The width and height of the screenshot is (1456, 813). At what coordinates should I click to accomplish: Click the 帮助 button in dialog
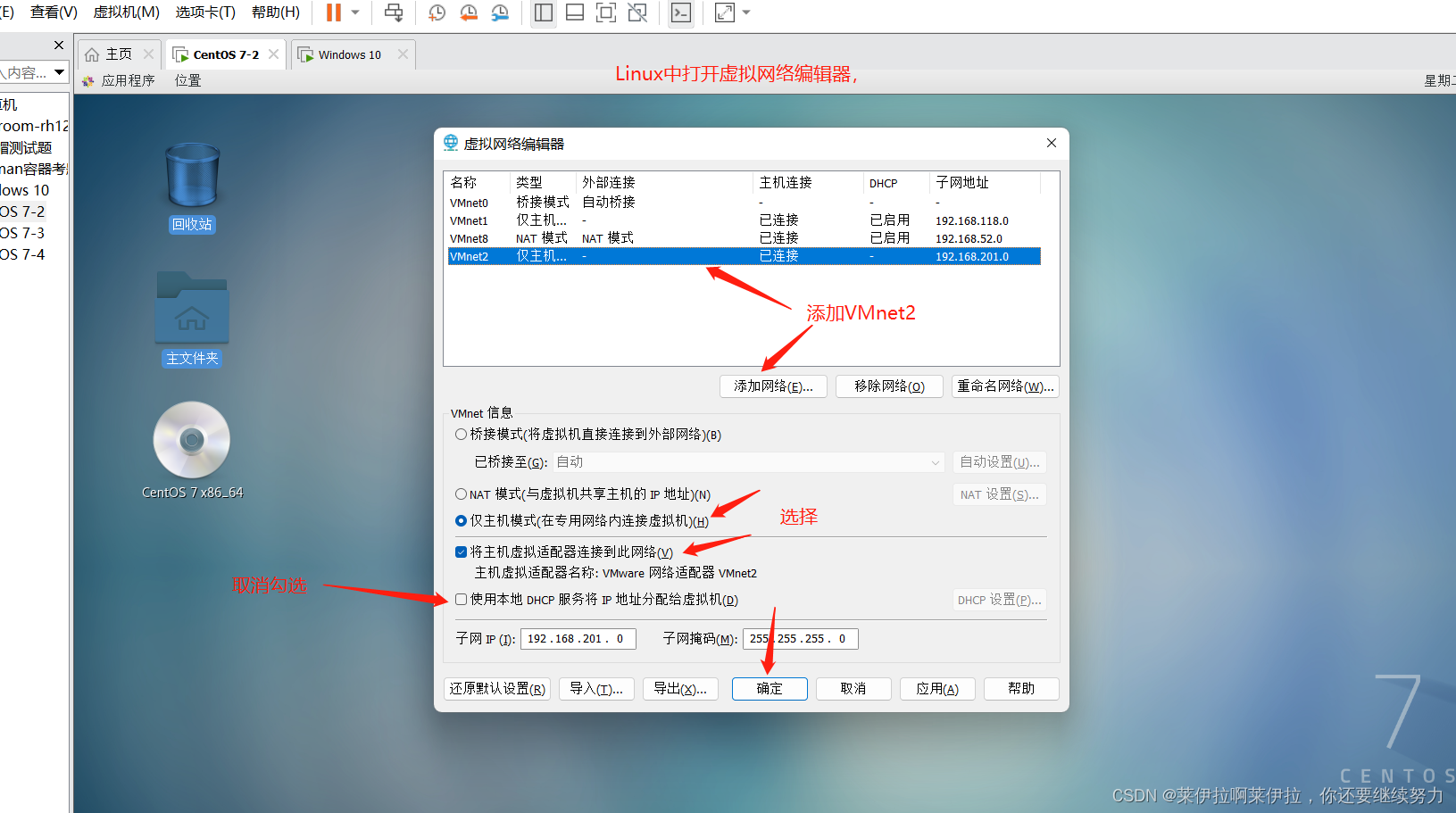(1021, 689)
